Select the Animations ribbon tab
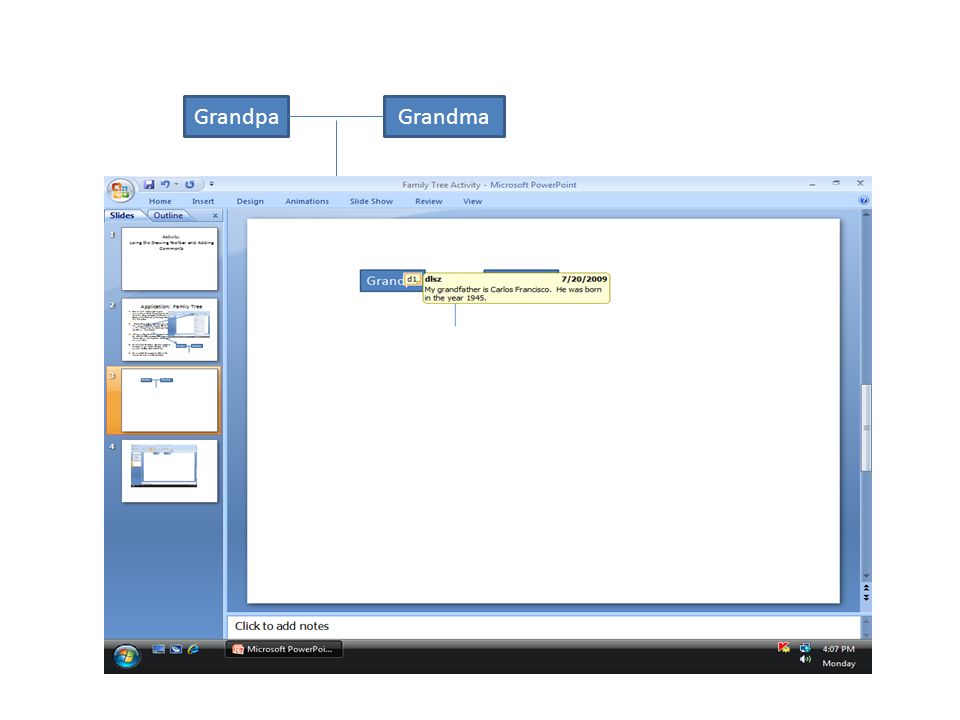This screenshot has width=960, height=720. 307,201
